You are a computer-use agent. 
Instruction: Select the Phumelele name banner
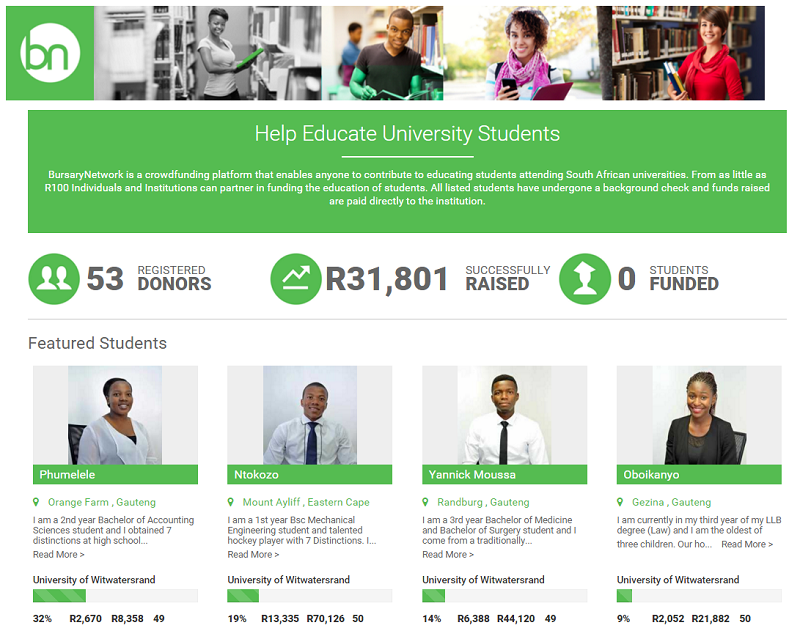pos(115,474)
